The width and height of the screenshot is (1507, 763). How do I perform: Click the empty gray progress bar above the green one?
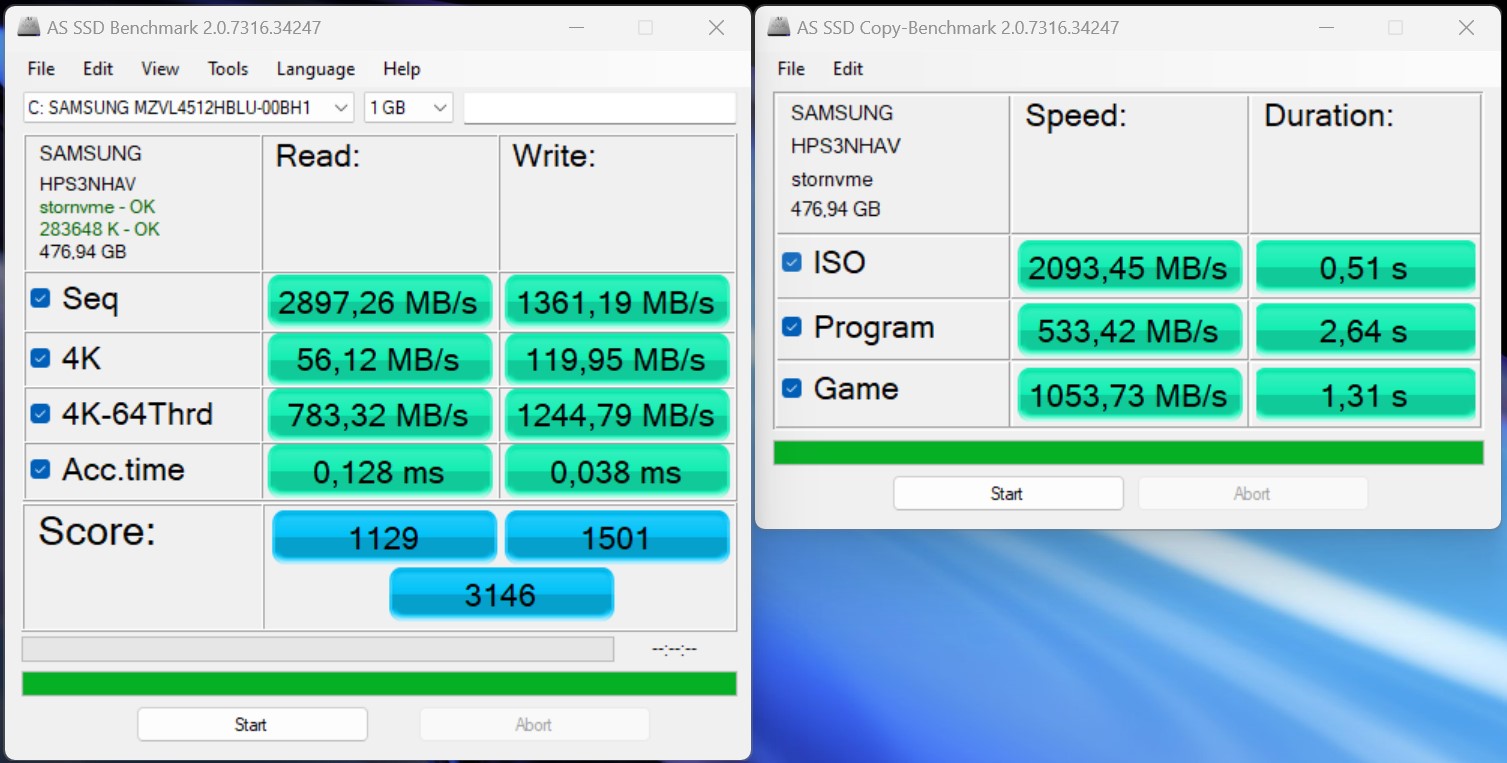pyautogui.click(x=318, y=649)
